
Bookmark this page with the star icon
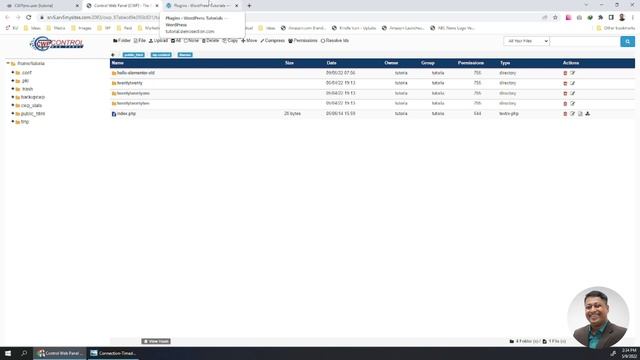[555, 18]
